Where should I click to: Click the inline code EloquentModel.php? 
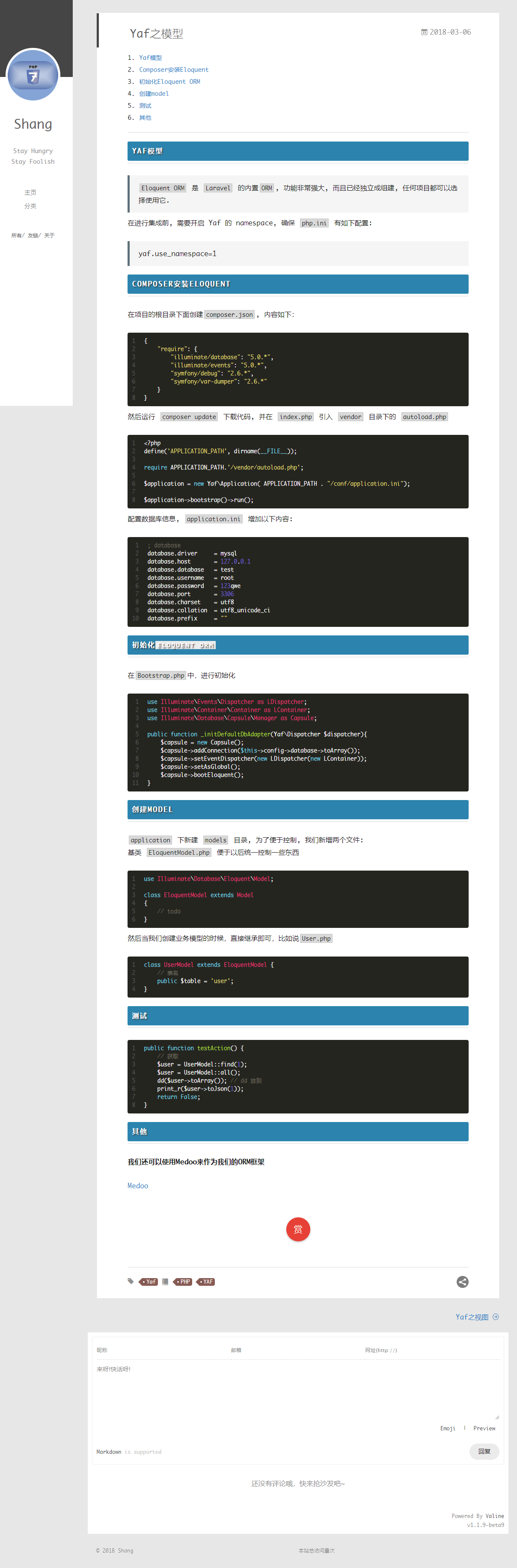(x=179, y=853)
